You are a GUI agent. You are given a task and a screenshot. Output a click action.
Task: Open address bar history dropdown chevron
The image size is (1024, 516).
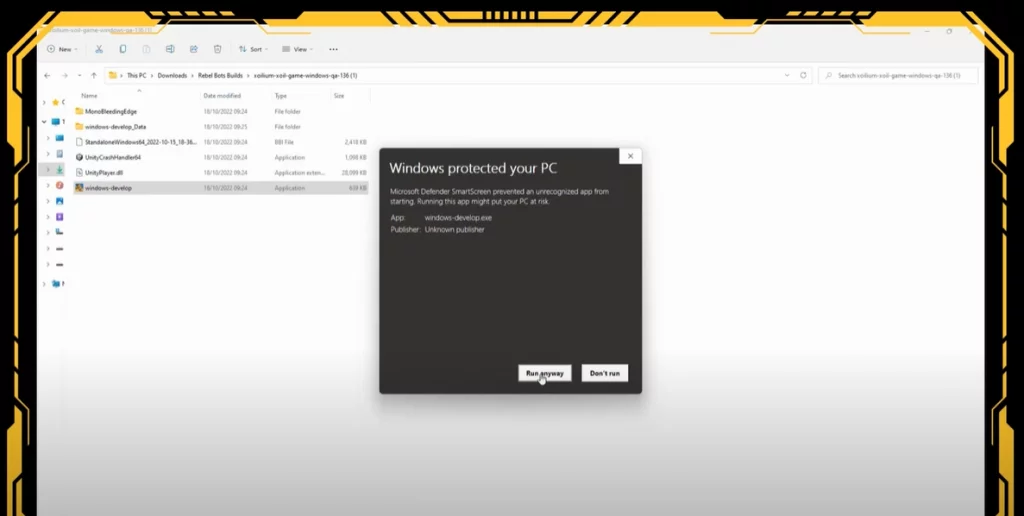point(786,75)
